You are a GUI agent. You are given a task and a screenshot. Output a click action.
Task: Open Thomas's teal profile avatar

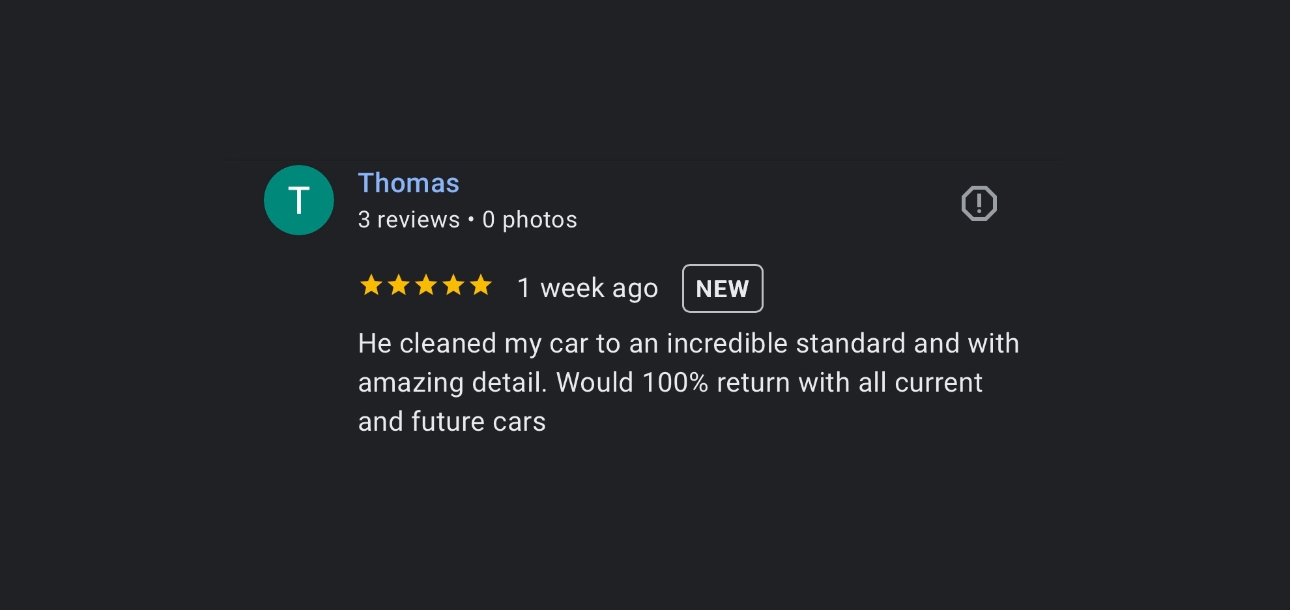pos(298,201)
